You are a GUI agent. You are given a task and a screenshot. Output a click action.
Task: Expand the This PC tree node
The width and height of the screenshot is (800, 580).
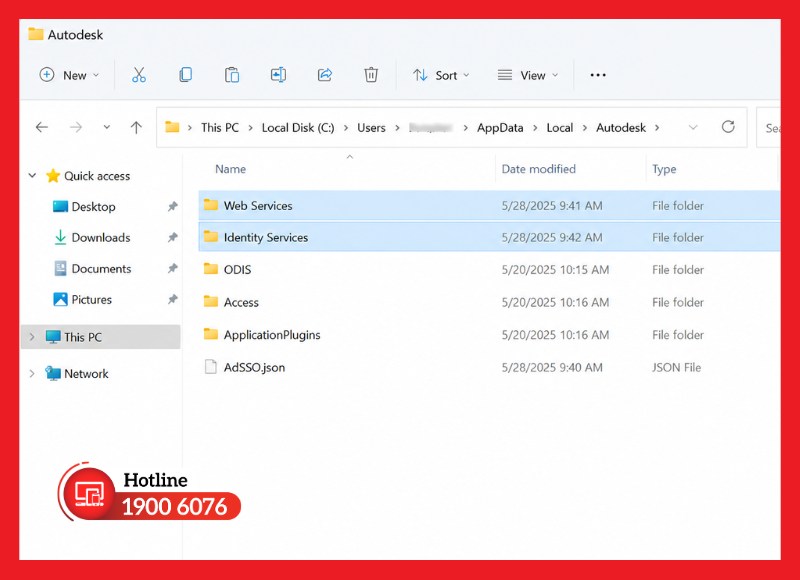(32, 337)
